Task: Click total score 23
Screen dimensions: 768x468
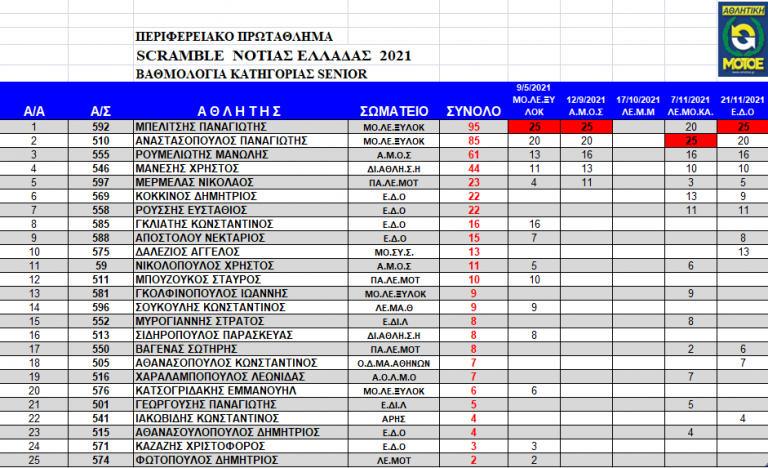Action: click(x=474, y=182)
